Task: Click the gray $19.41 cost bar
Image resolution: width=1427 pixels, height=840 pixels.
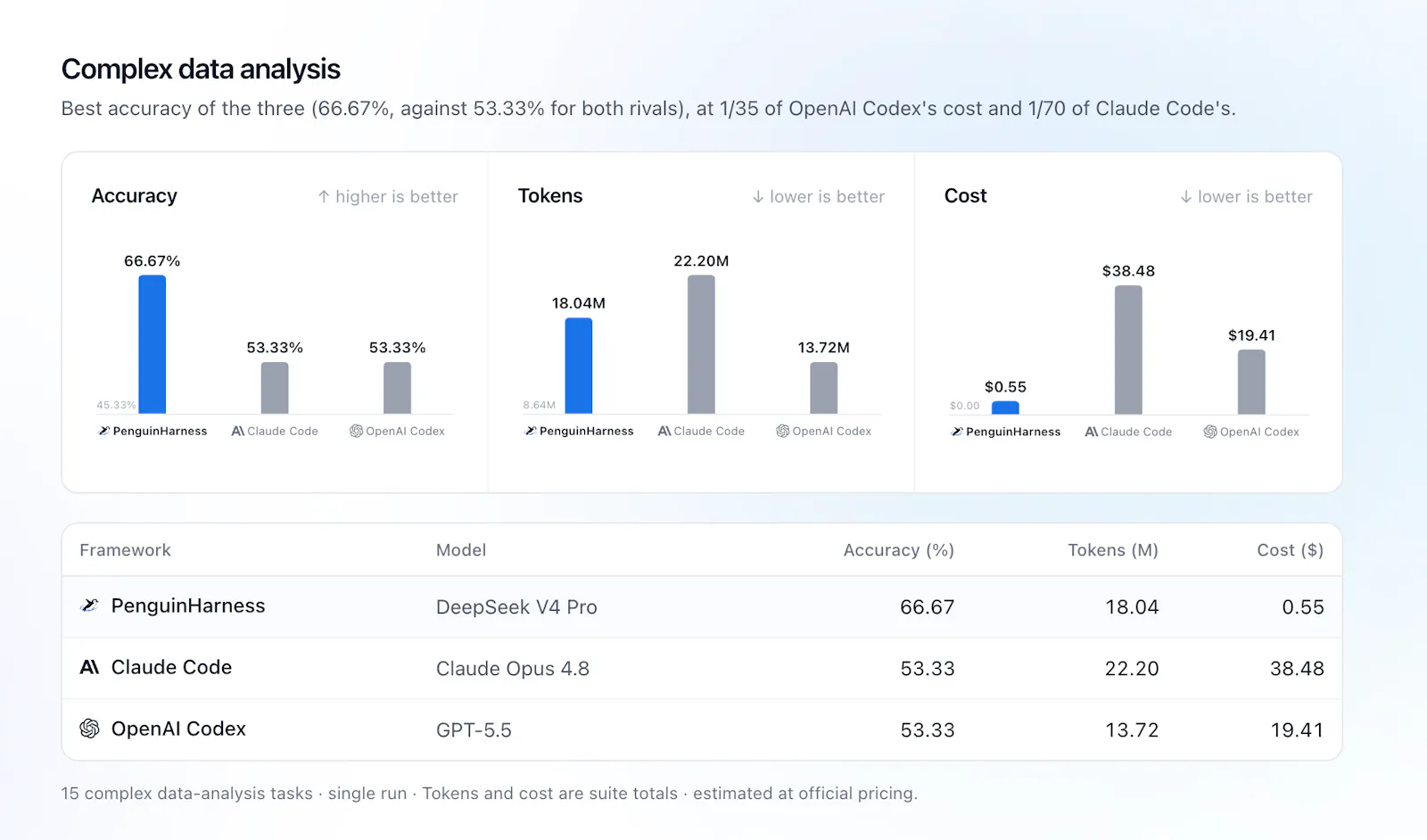Action: pyautogui.click(x=1251, y=382)
